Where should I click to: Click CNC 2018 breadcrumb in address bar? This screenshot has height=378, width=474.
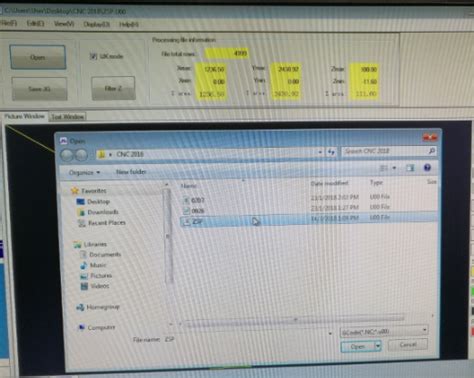[x=130, y=154]
